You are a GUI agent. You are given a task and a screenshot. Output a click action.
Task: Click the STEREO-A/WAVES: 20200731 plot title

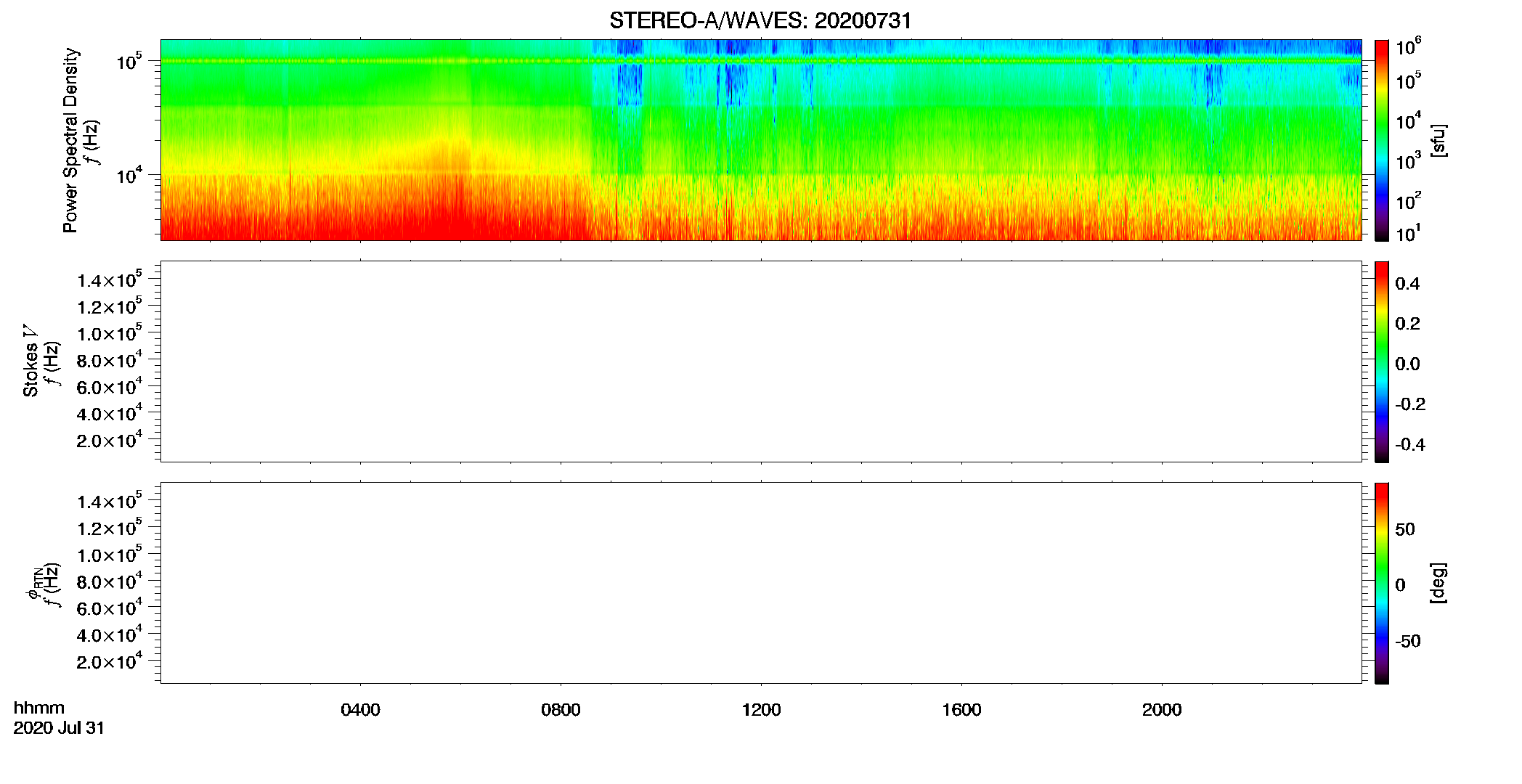(x=760, y=21)
